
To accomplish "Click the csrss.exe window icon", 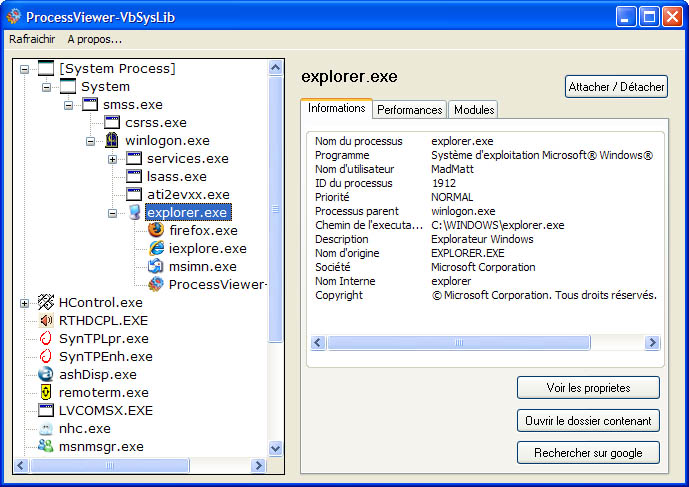I will click(x=112, y=122).
